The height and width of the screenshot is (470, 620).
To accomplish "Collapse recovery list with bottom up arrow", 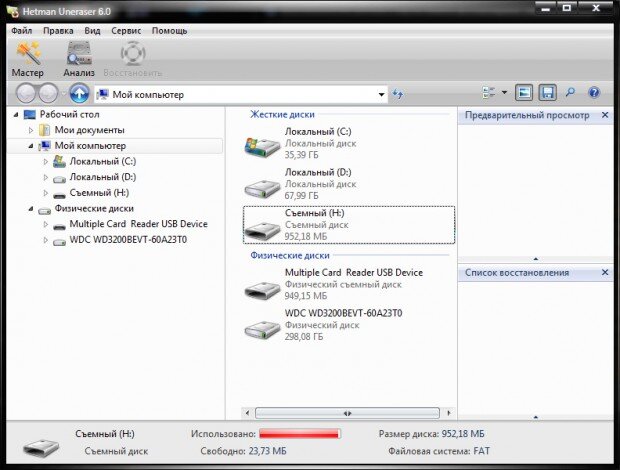I will click(x=536, y=417).
